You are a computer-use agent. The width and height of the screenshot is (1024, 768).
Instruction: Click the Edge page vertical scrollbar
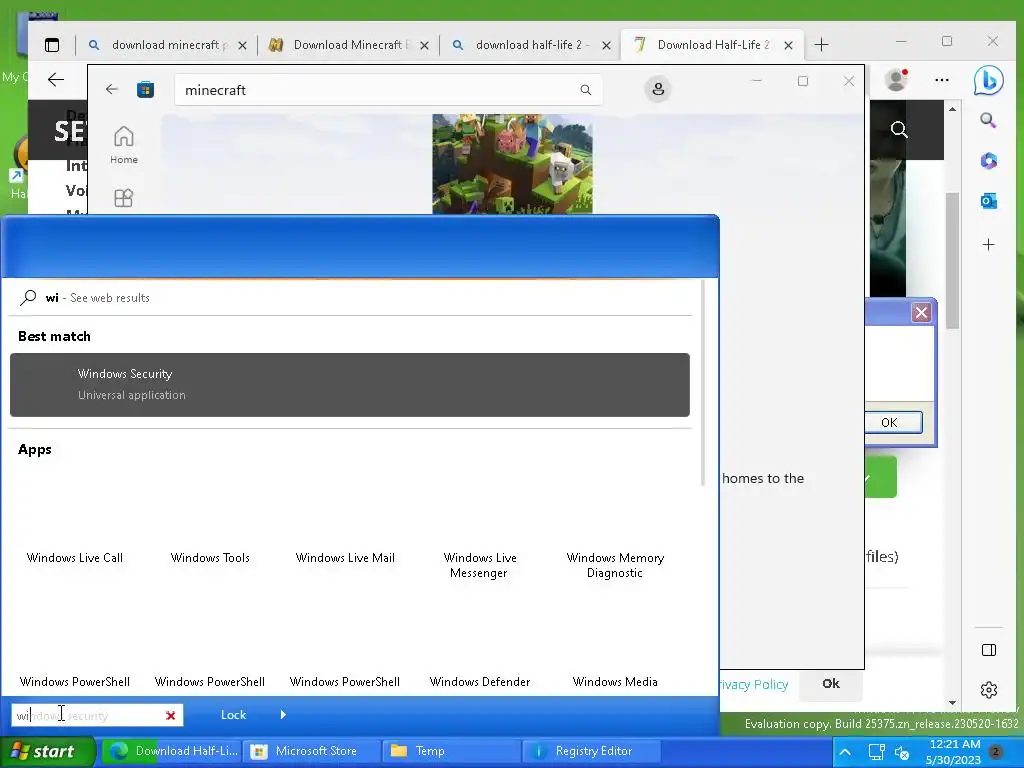pos(952,261)
